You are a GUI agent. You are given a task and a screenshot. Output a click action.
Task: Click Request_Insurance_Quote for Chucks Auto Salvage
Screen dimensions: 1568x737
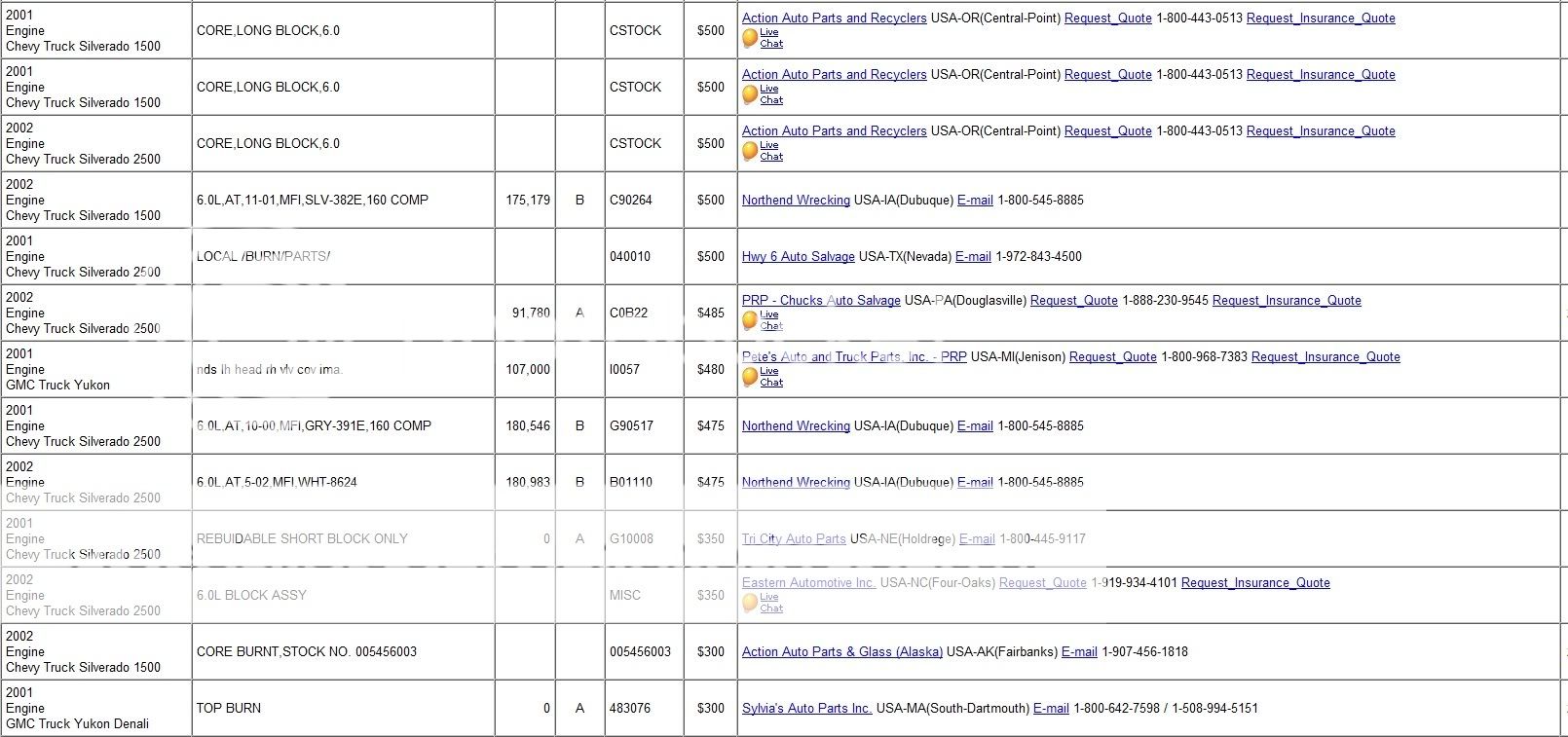pyautogui.click(x=1287, y=300)
